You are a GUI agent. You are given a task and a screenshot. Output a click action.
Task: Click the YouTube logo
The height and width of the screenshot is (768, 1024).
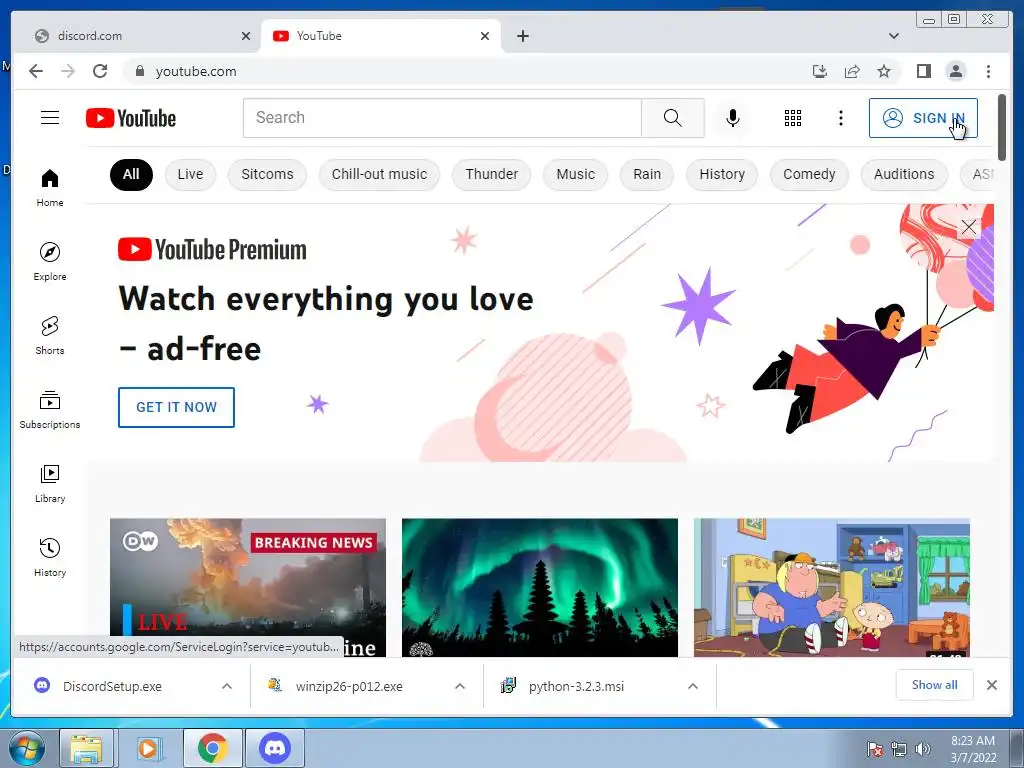[x=131, y=118]
